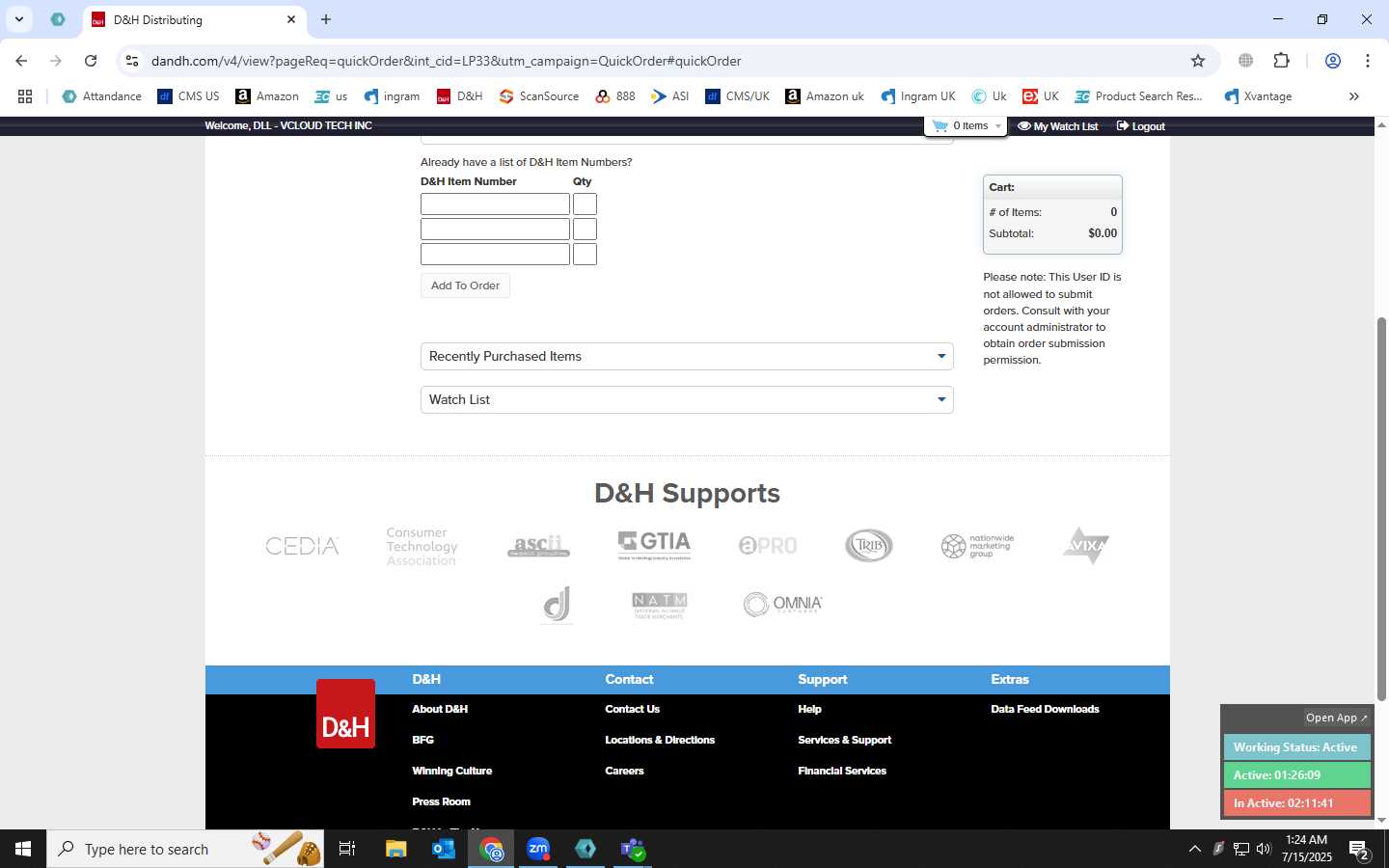Bookmark this page with the star icon

point(1198,61)
